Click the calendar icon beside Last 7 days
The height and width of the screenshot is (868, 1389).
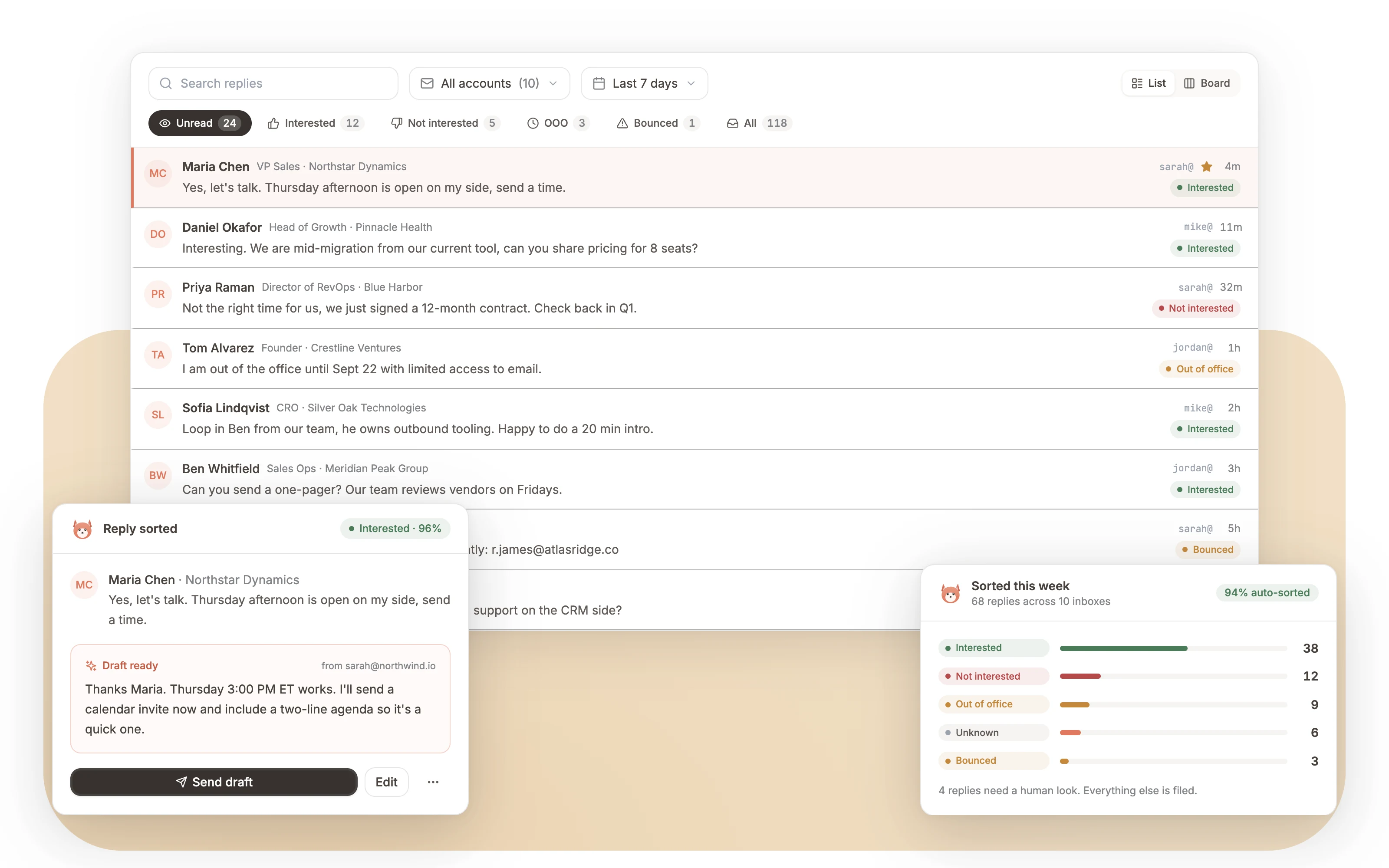[x=599, y=83]
